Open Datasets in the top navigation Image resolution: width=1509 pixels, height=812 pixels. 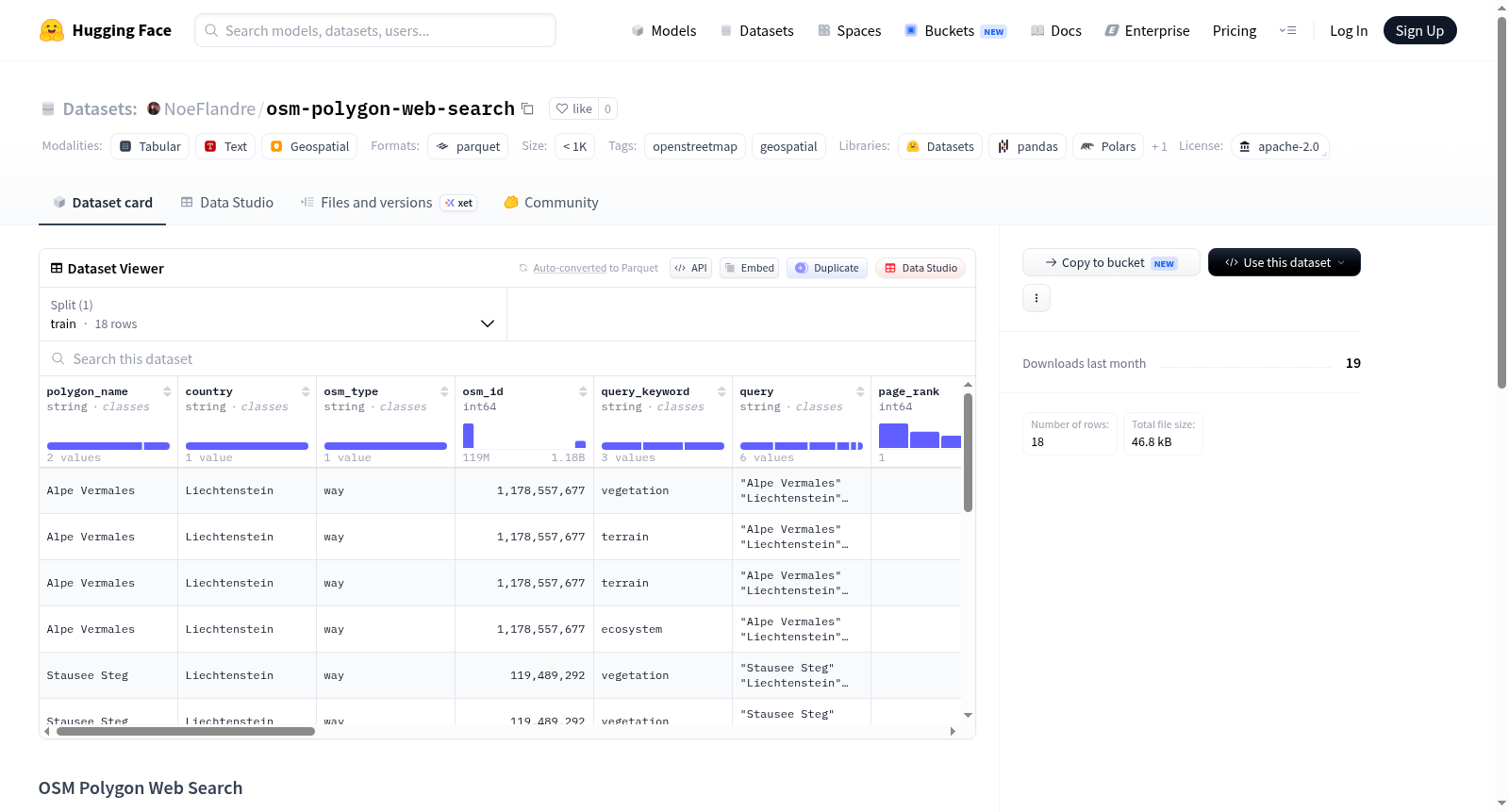pos(756,30)
